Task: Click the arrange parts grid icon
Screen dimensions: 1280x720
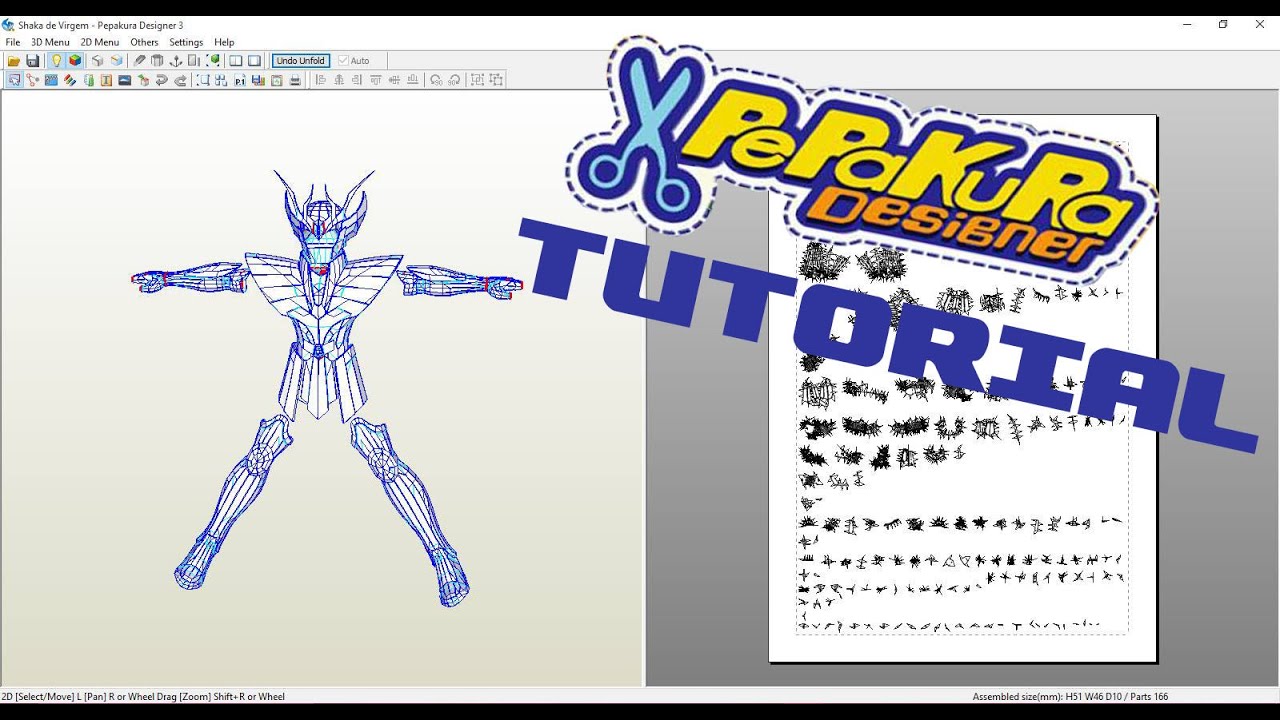Action: coord(221,80)
